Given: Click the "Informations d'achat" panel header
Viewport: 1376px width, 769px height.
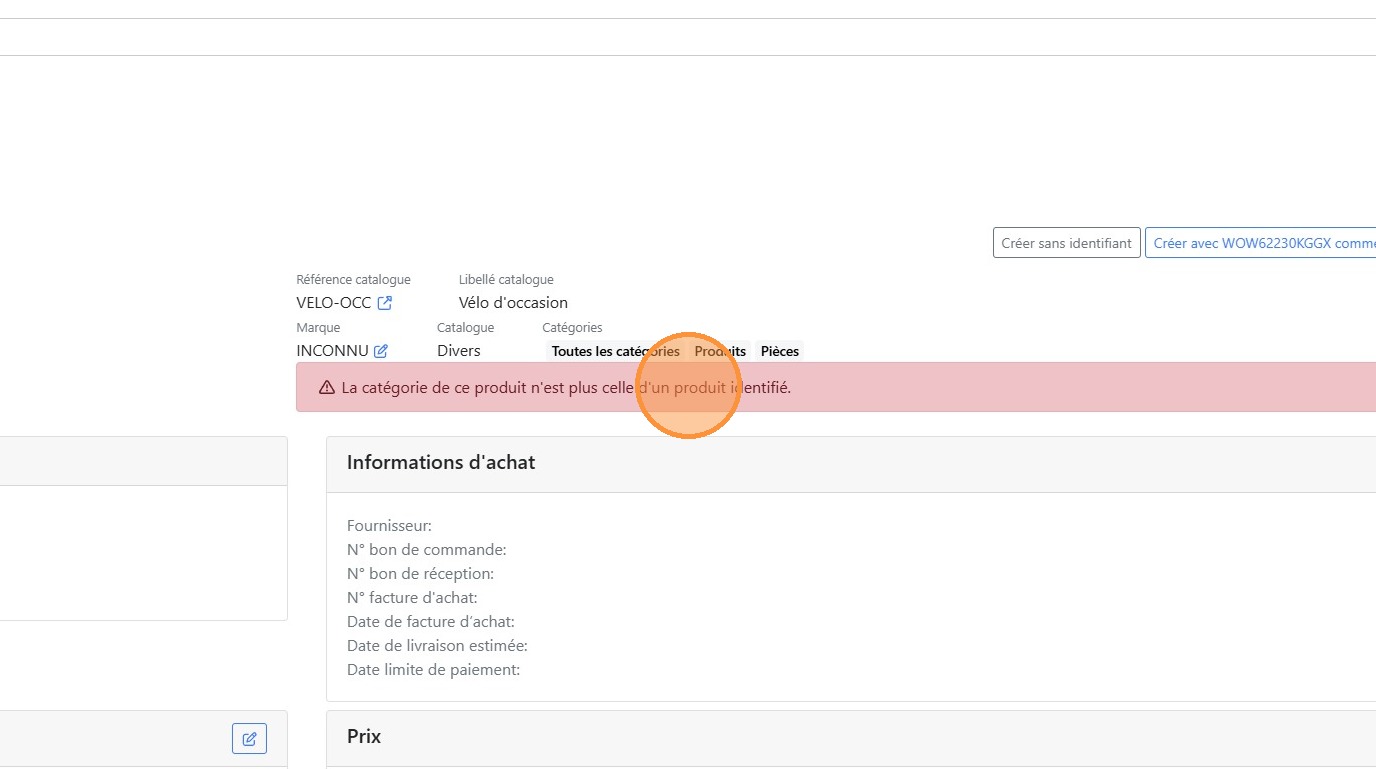Looking at the screenshot, I should 441,463.
